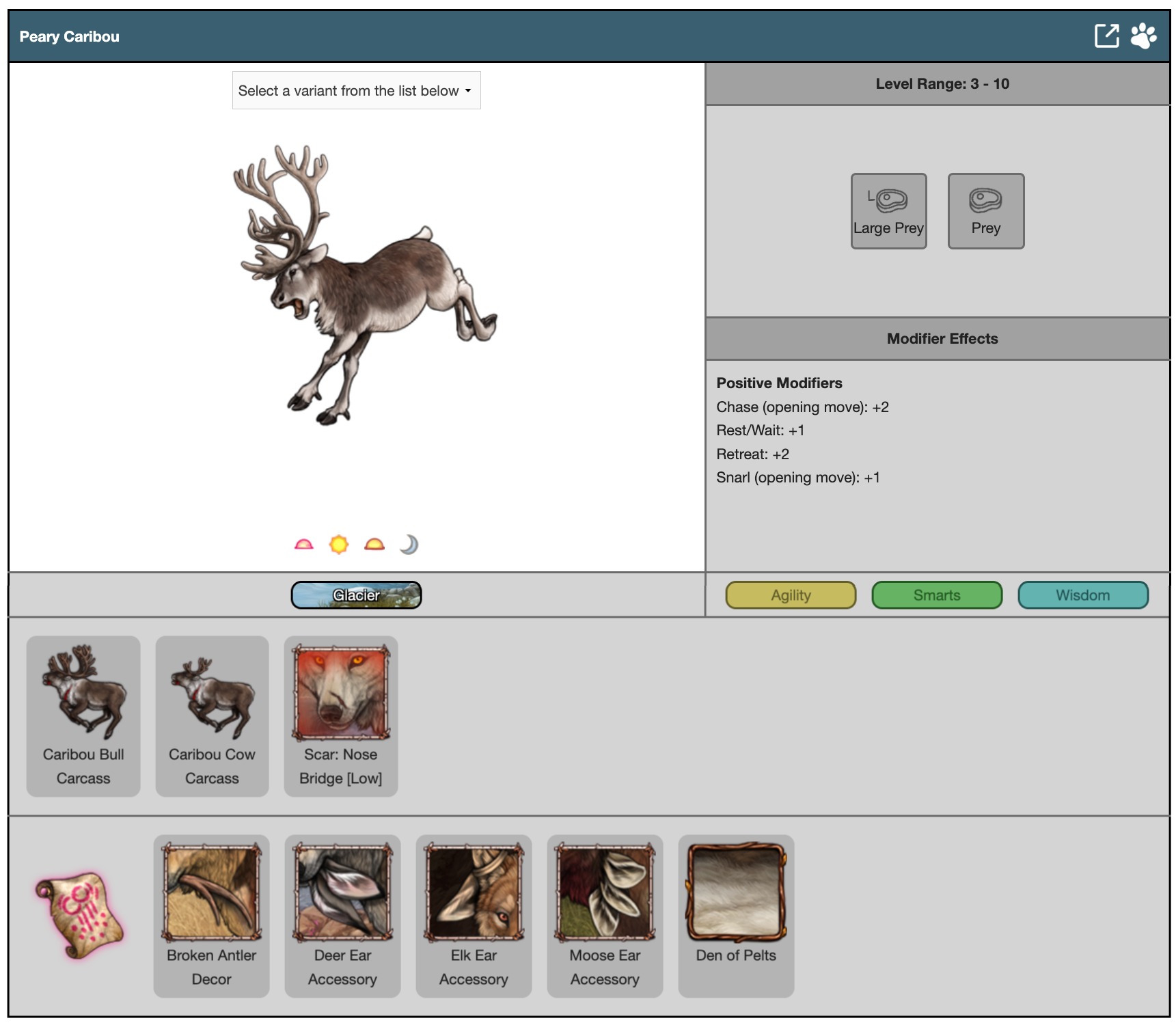The image size is (1176, 1025).
Task: Open the Caribou Bull Carcass item
Action: [83, 715]
